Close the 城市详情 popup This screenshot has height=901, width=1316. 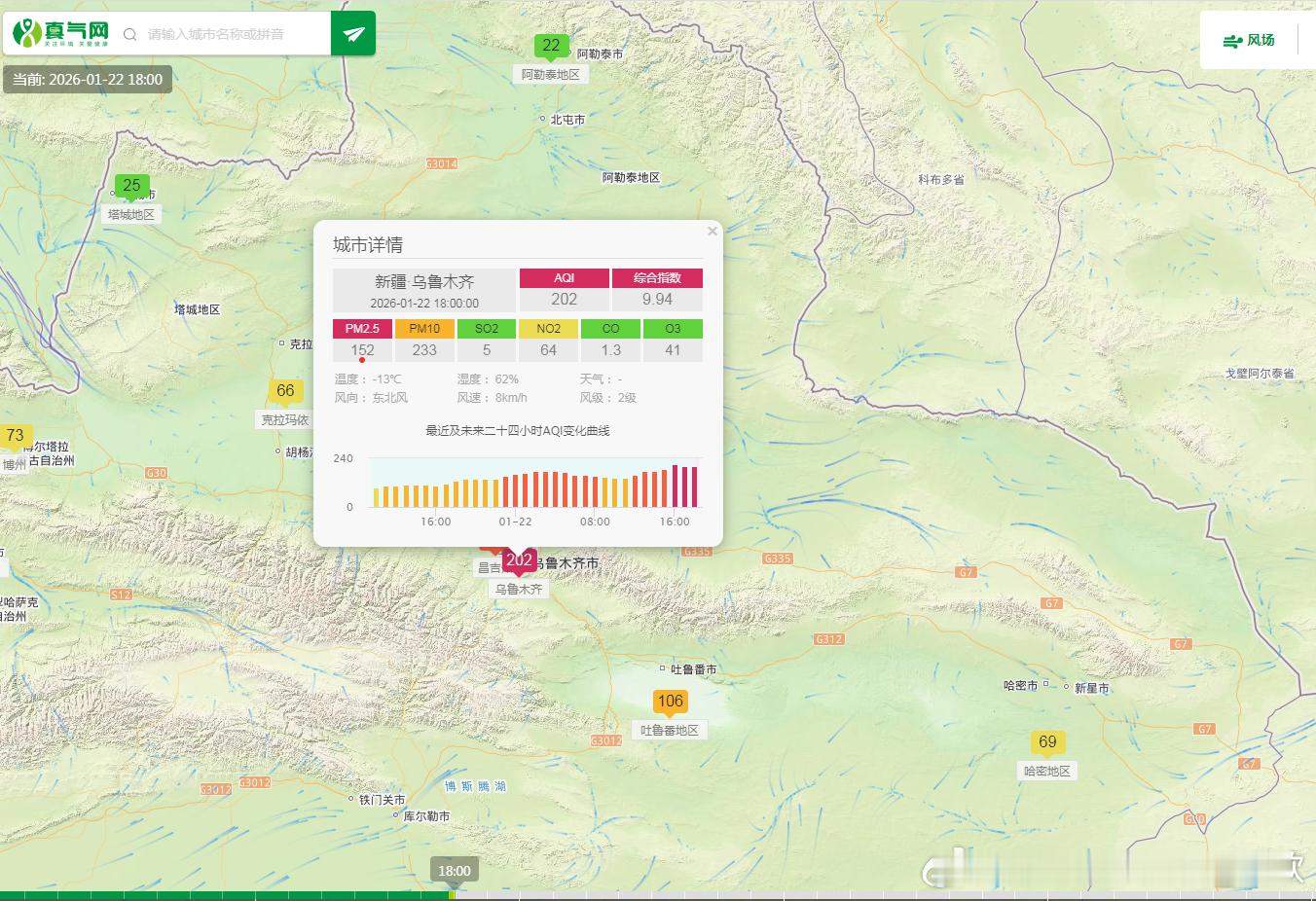pyautogui.click(x=713, y=232)
